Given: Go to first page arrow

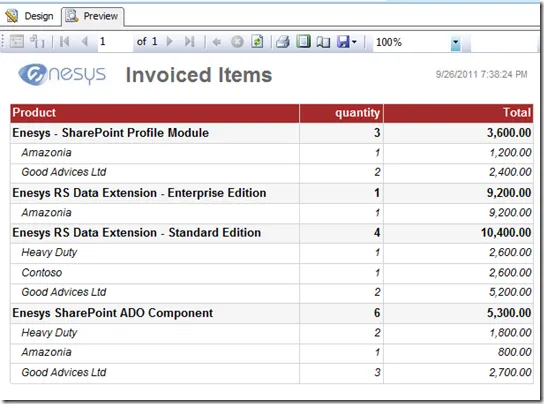Looking at the screenshot, I should [x=65, y=42].
